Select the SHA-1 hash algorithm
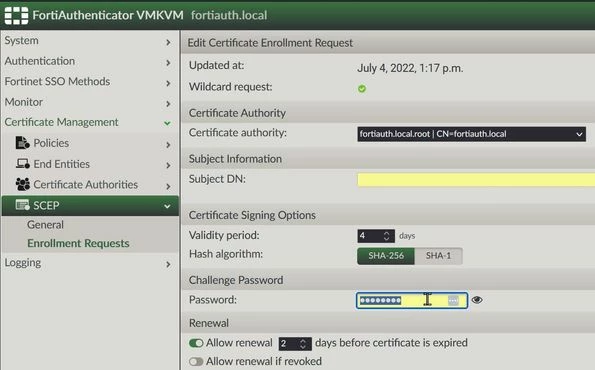 pyautogui.click(x=438, y=256)
